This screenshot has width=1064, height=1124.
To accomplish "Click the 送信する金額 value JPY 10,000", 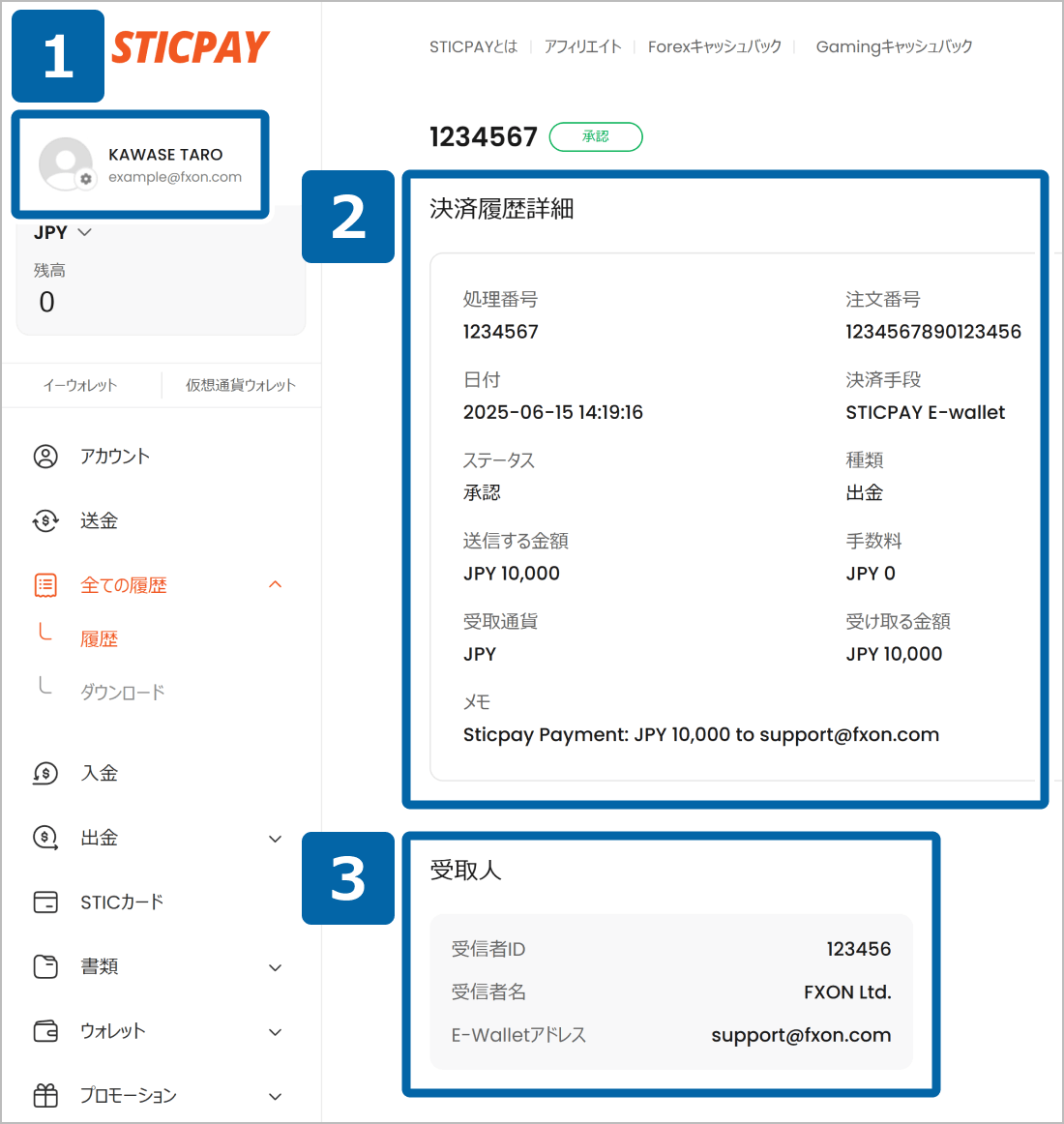I will click(x=512, y=574).
